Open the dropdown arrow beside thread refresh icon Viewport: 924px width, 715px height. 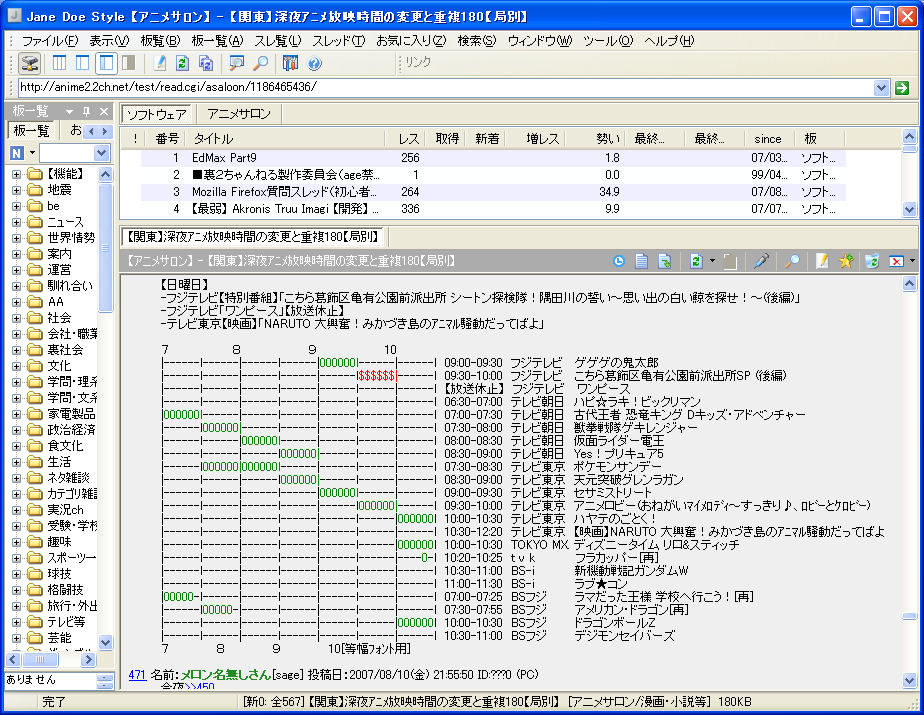712,261
